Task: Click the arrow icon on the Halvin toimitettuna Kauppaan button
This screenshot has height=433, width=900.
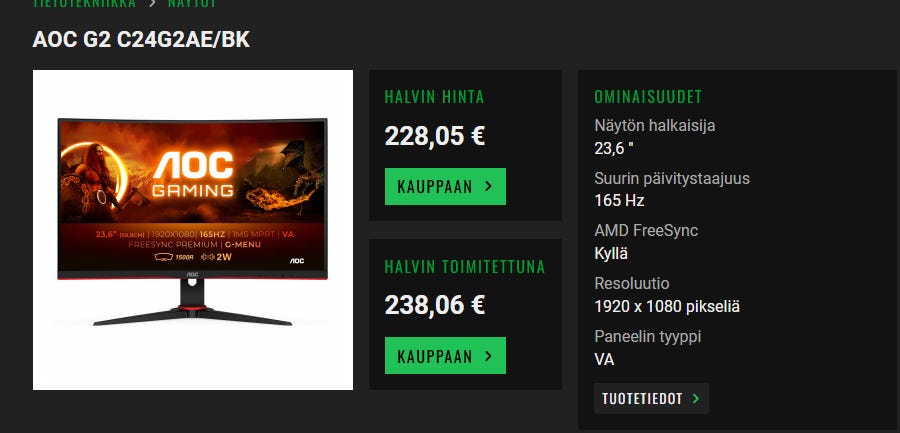Action: pyautogui.click(x=488, y=355)
